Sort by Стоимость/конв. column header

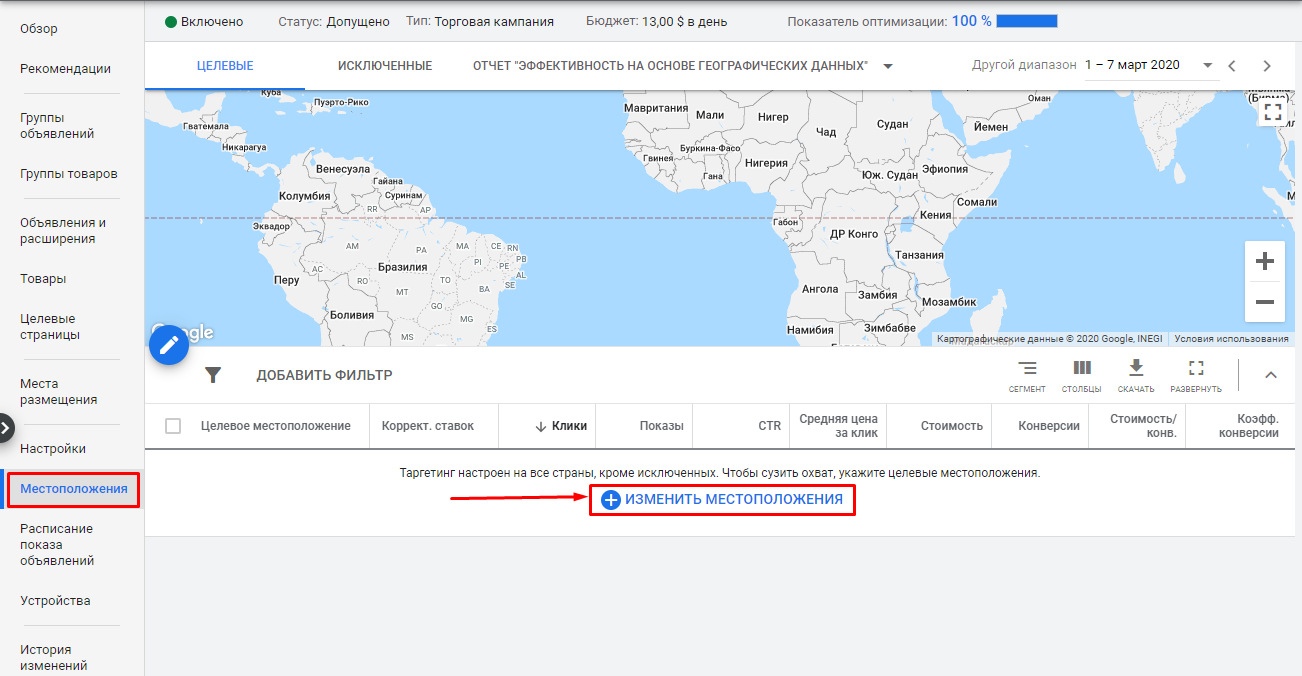1144,426
